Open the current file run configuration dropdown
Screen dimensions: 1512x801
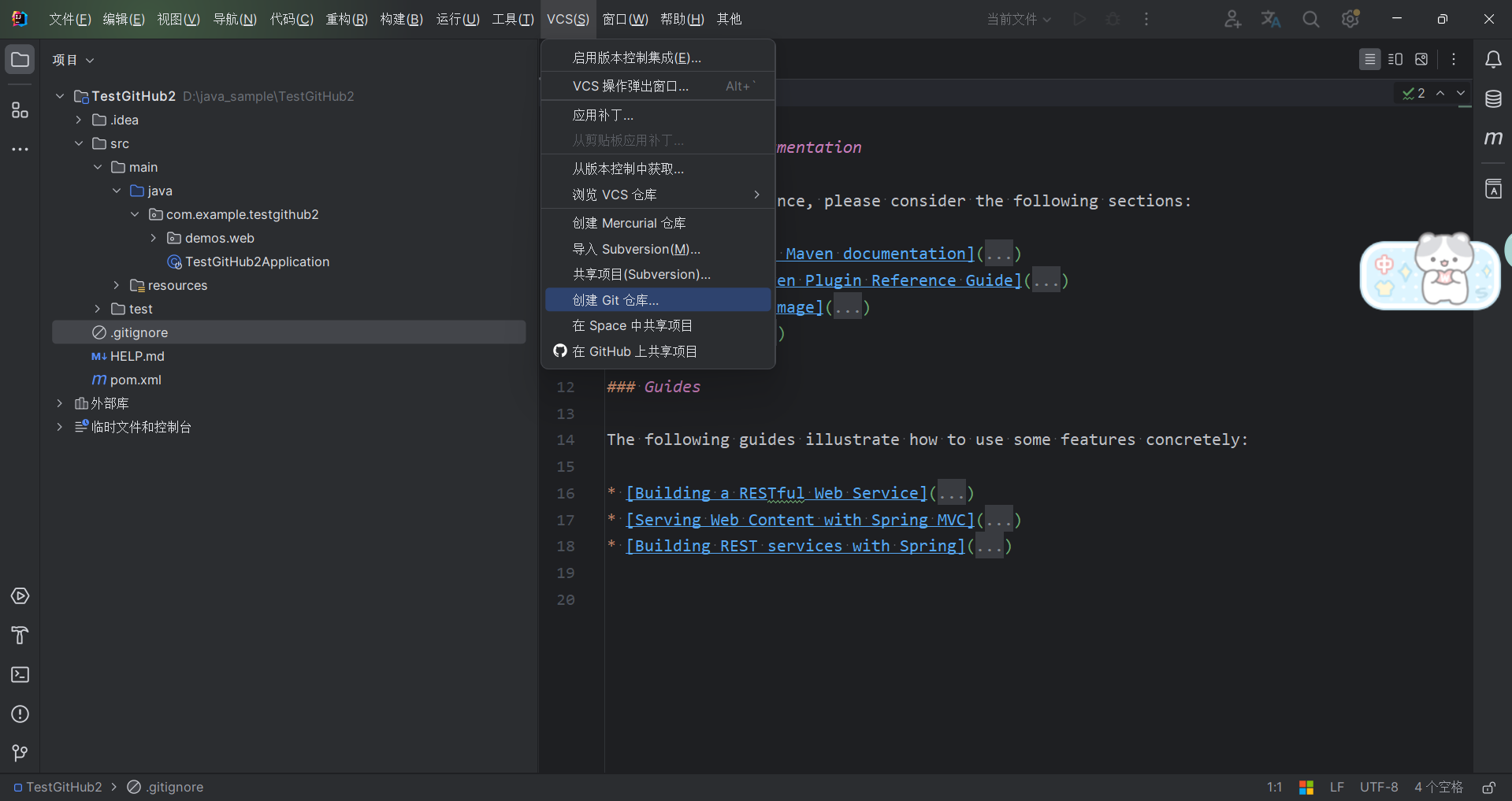1019,19
